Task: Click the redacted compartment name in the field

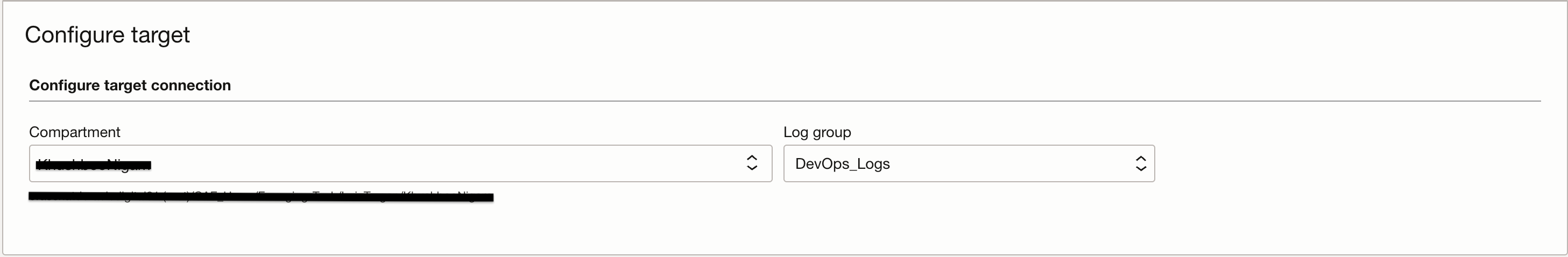Action: 93,165
